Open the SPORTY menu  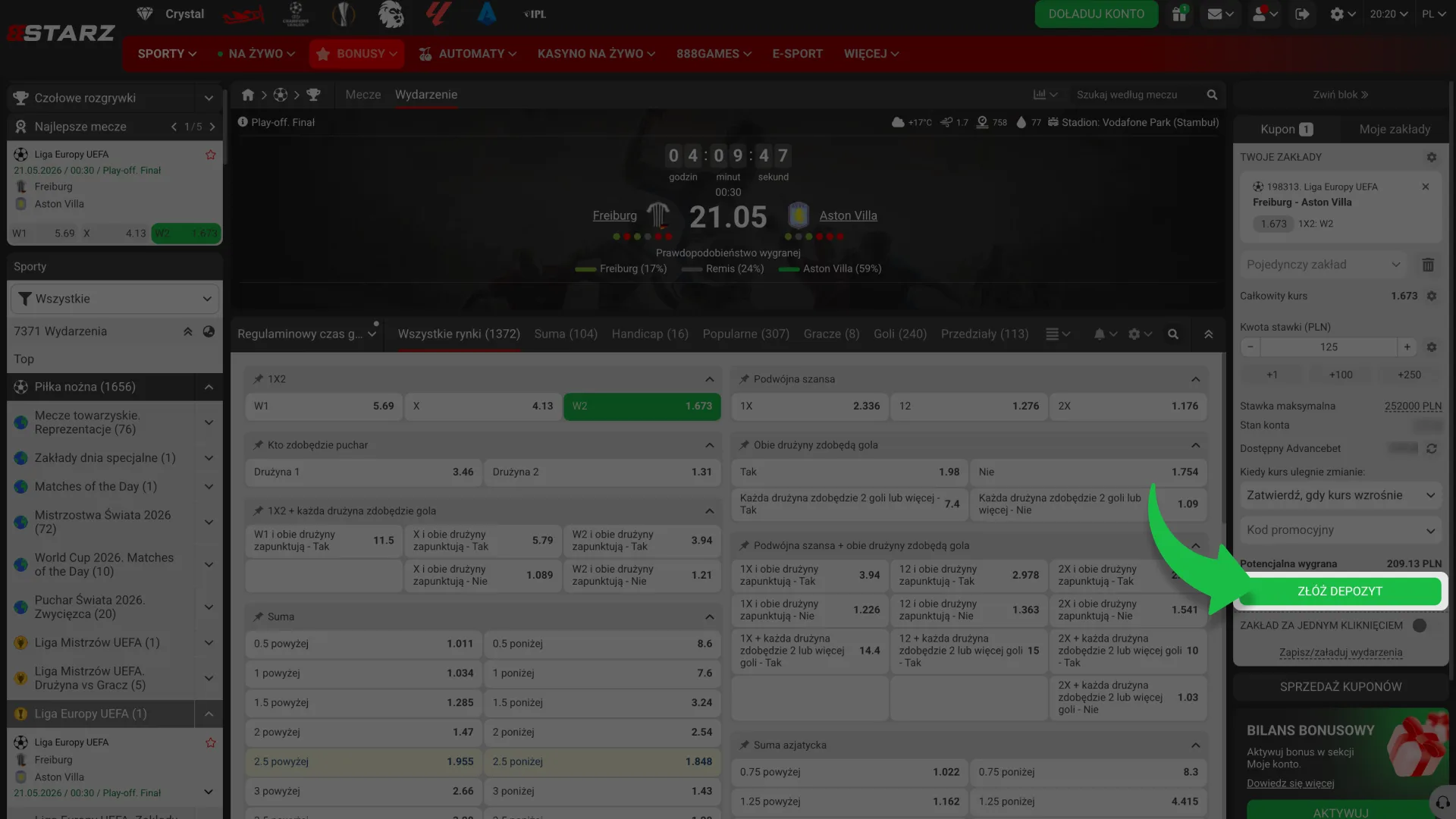point(167,54)
